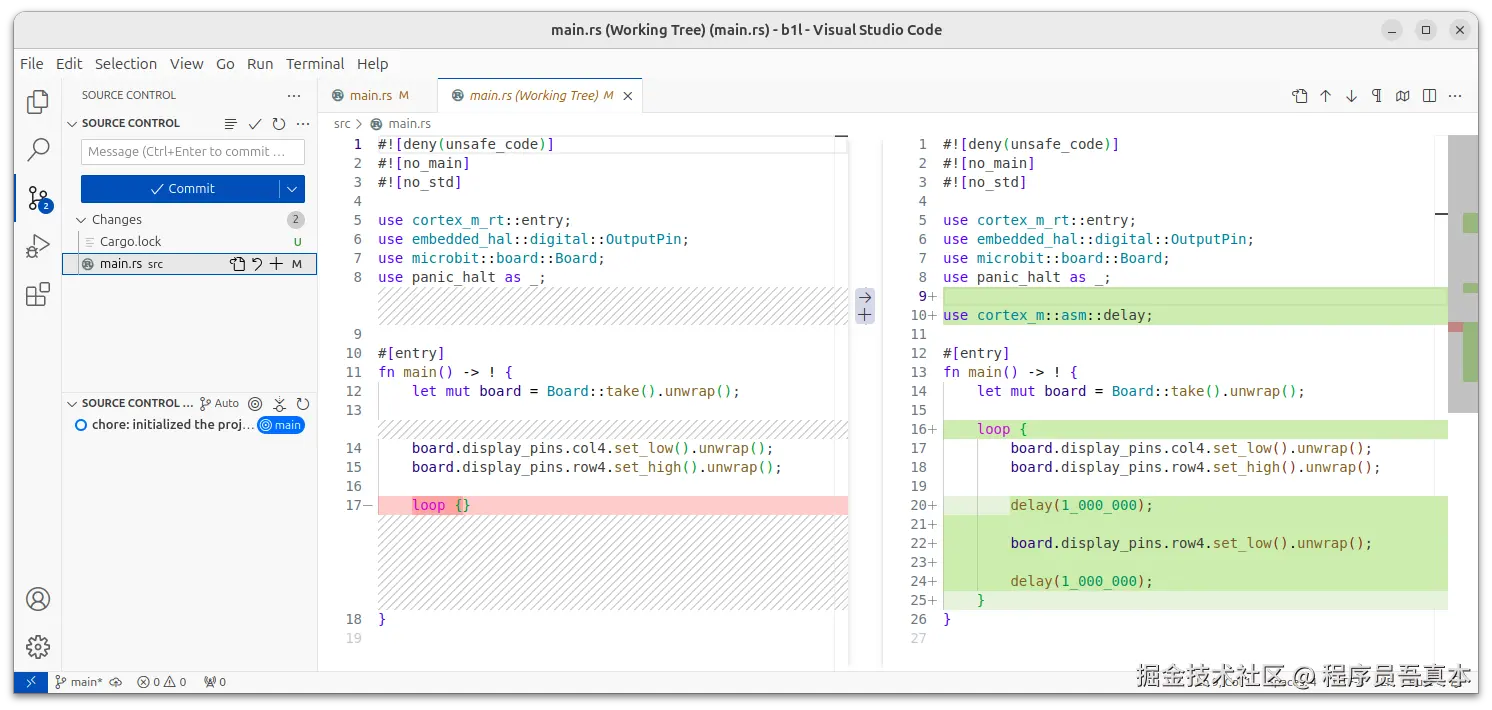Open the Manage gear icon
The image size is (1492, 710).
(x=38, y=647)
